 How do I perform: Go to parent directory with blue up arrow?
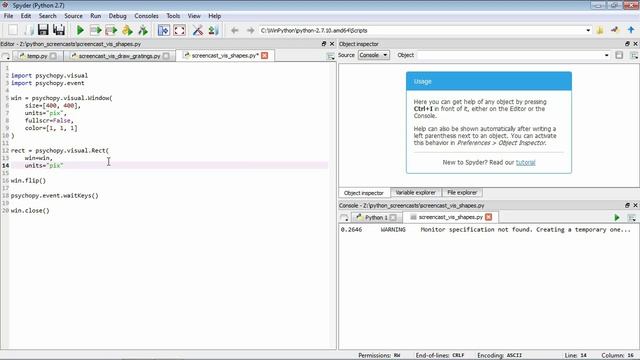pos(631,30)
